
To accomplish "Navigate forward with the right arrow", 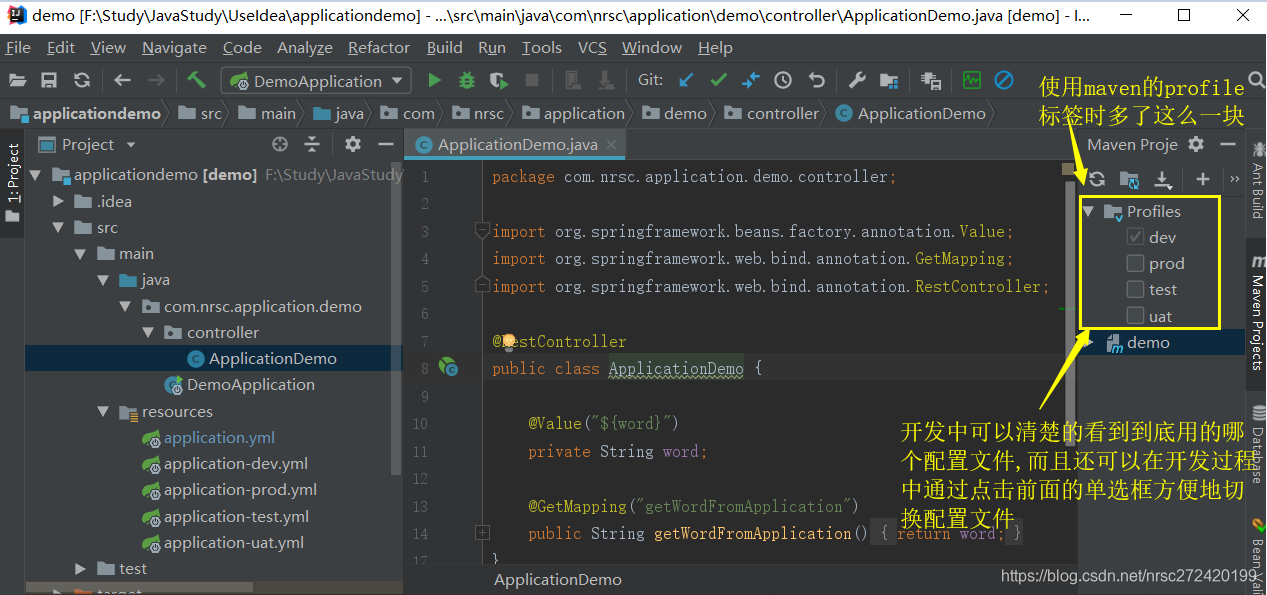I will point(156,81).
